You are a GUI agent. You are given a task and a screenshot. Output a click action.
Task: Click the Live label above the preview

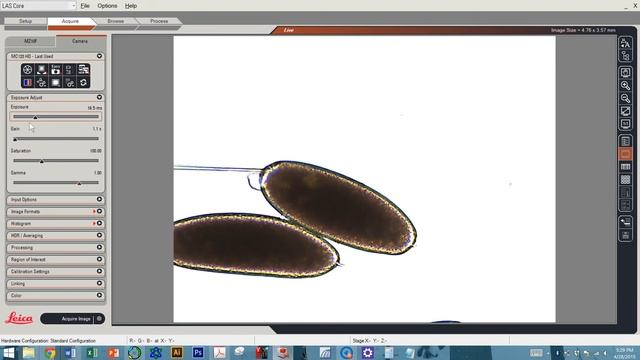point(289,30)
